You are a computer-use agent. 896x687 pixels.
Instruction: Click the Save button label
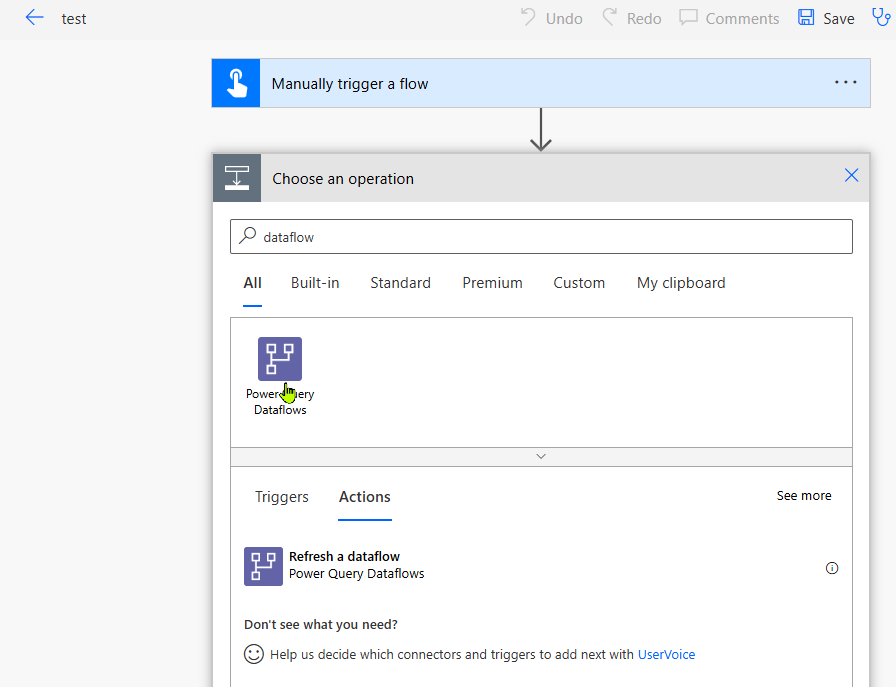pos(839,19)
